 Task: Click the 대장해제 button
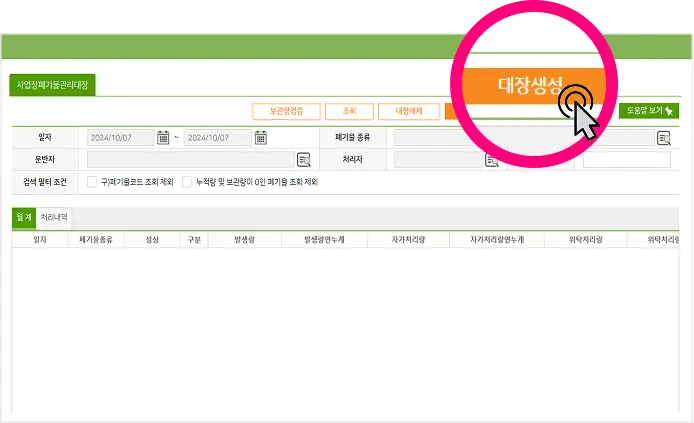[x=409, y=111]
